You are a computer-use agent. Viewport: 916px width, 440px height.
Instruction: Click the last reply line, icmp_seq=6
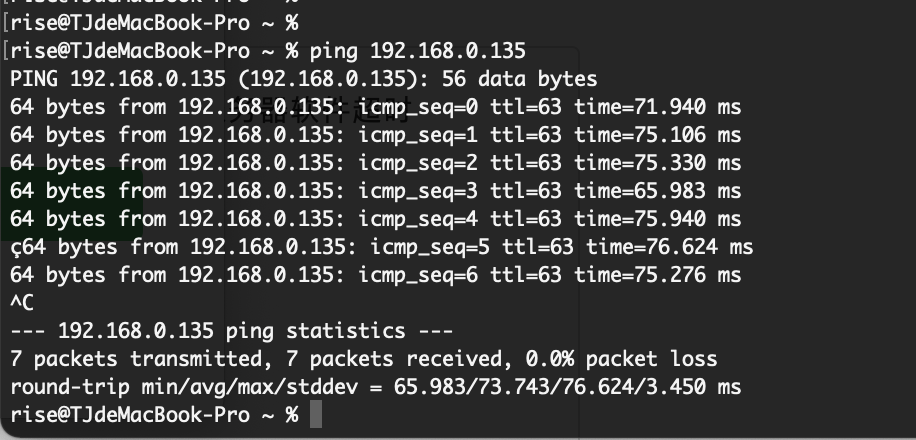(x=375, y=274)
